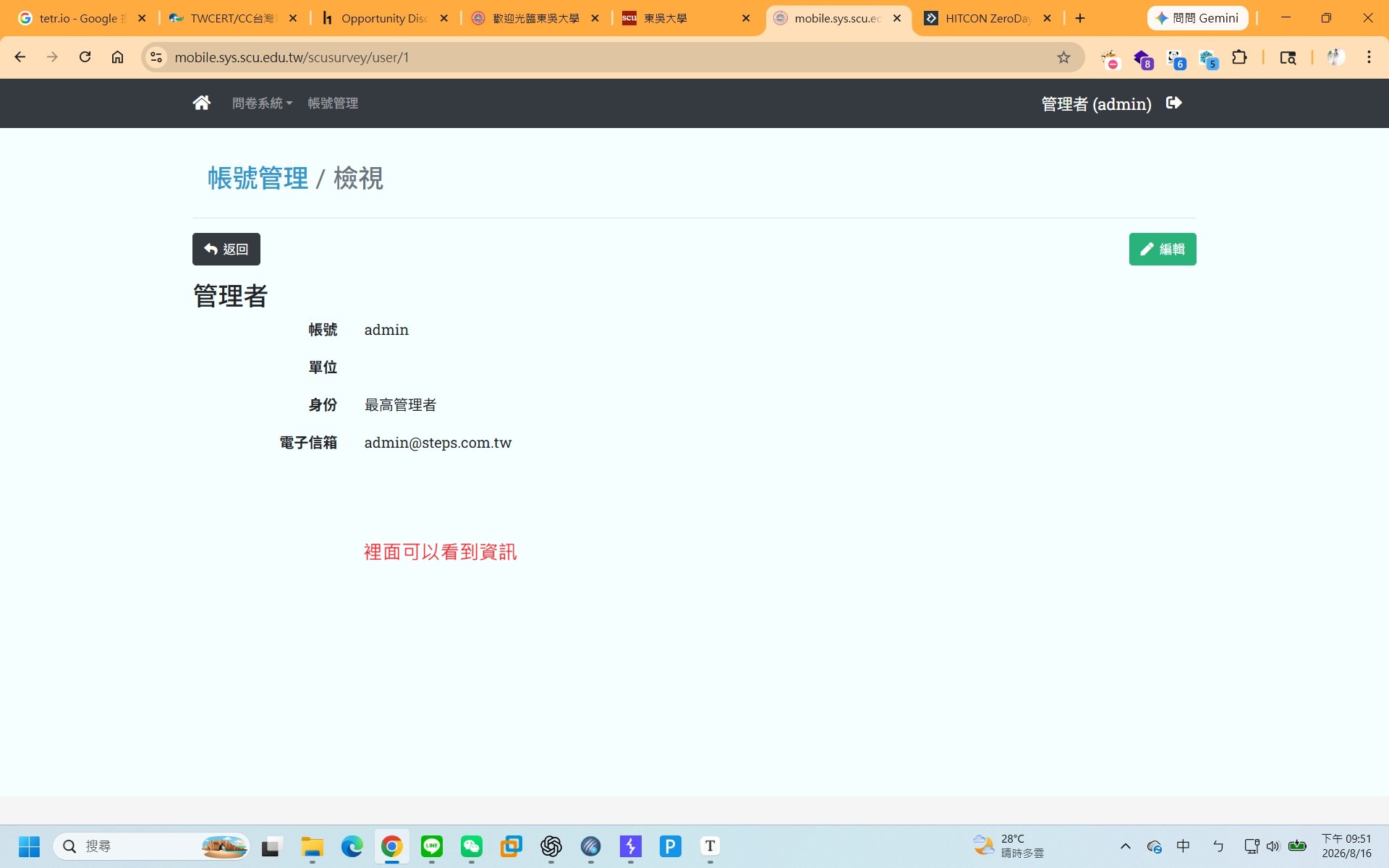Open ChatGPT from the taskbar
The height and width of the screenshot is (868, 1389).
[551, 846]
